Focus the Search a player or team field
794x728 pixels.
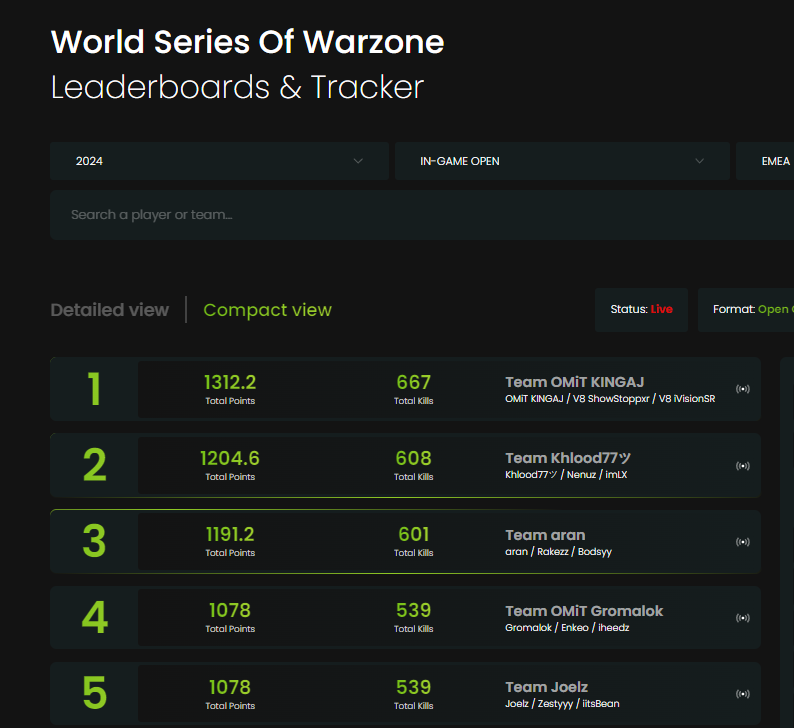tap(422, 215)
